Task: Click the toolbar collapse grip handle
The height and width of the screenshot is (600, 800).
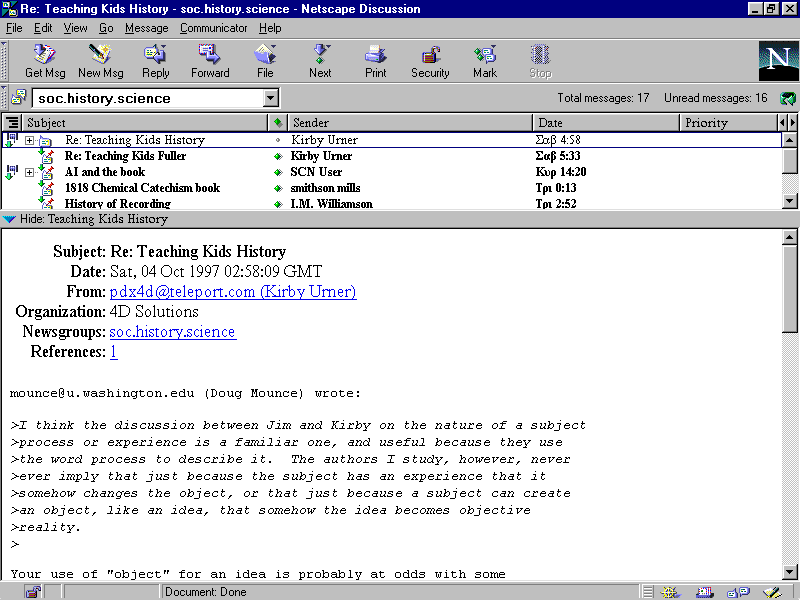Action: [x=4, y=61]
